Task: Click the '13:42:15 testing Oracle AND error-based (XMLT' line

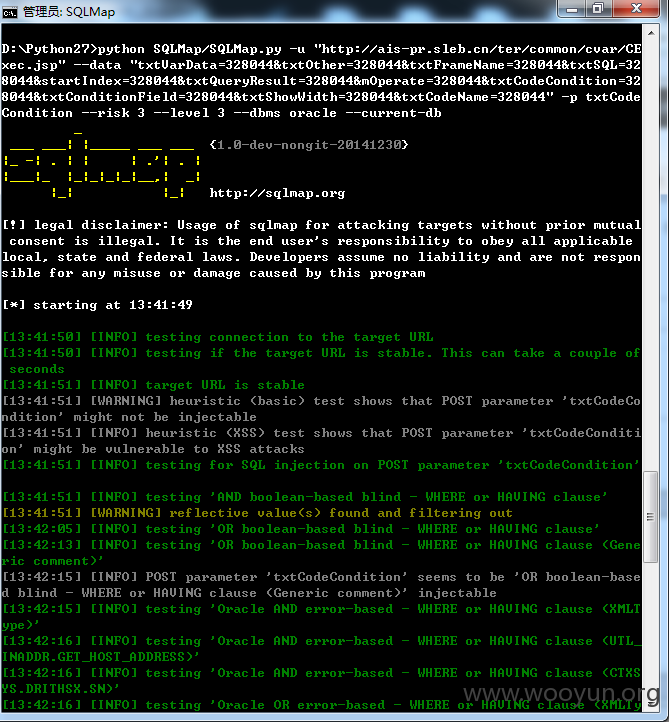Action: [321, 617]
